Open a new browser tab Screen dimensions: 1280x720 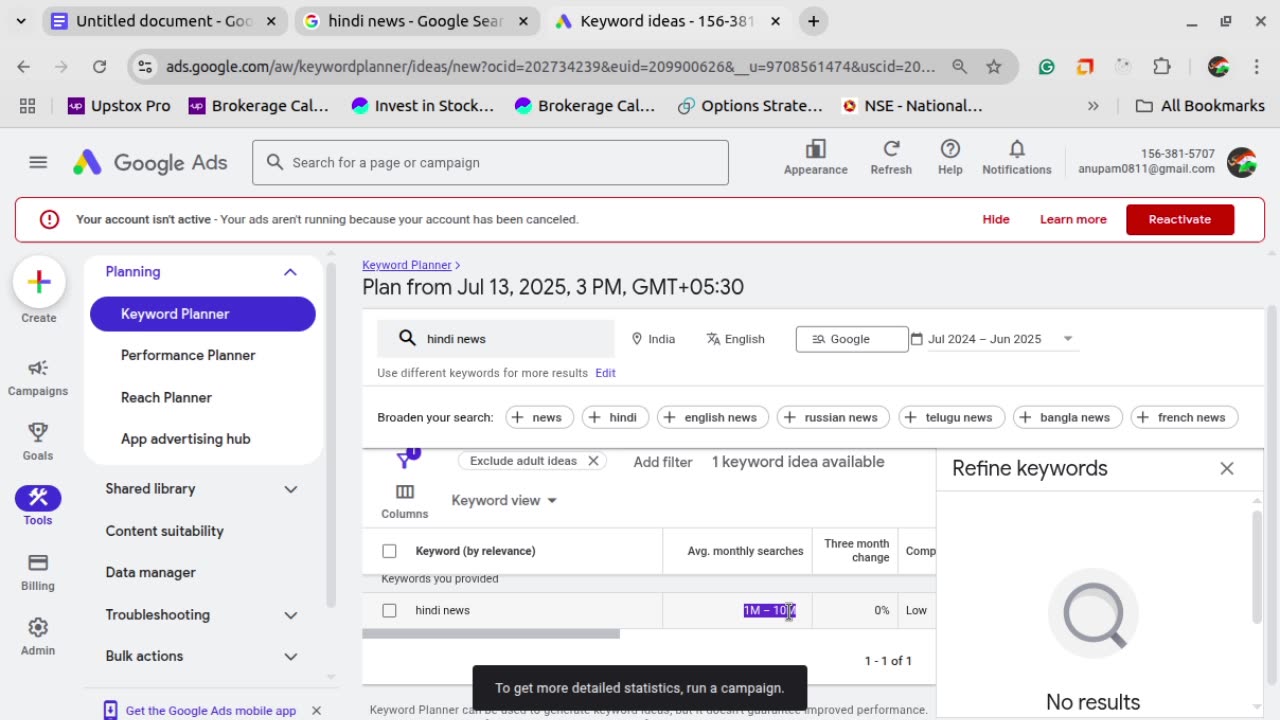[x=814, y=21]
